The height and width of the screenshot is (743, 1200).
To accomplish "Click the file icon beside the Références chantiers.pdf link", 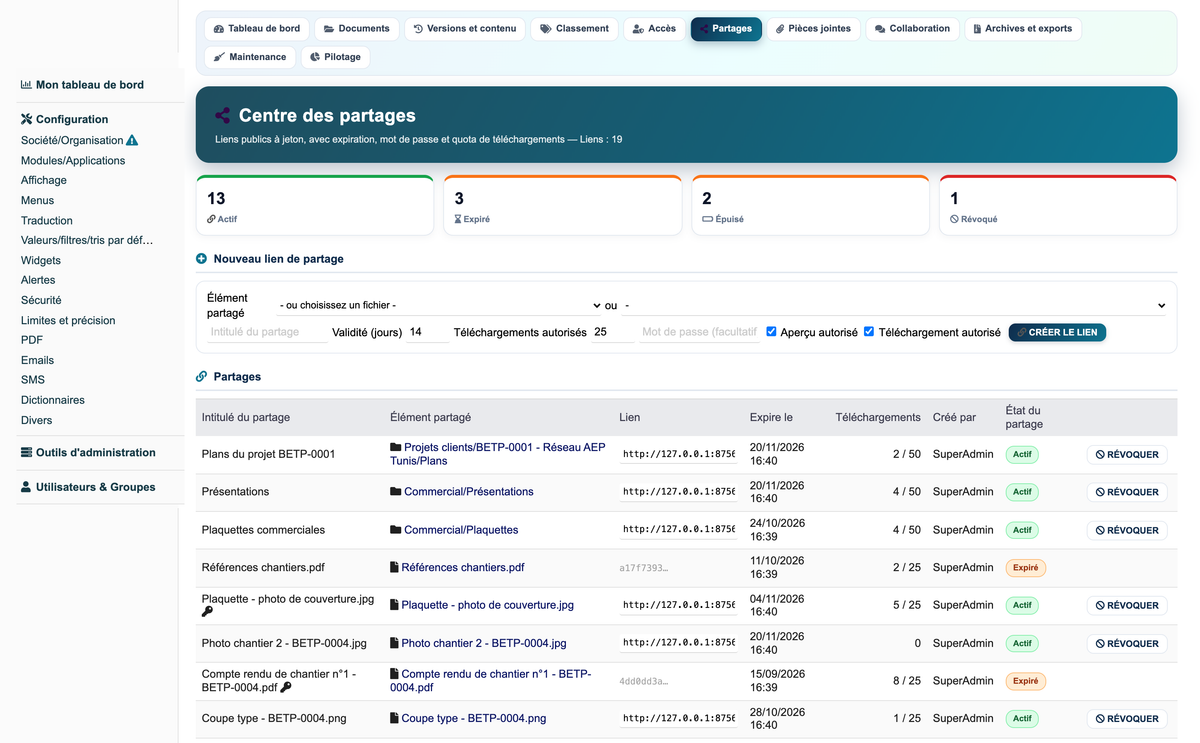I will click(394, 567).
